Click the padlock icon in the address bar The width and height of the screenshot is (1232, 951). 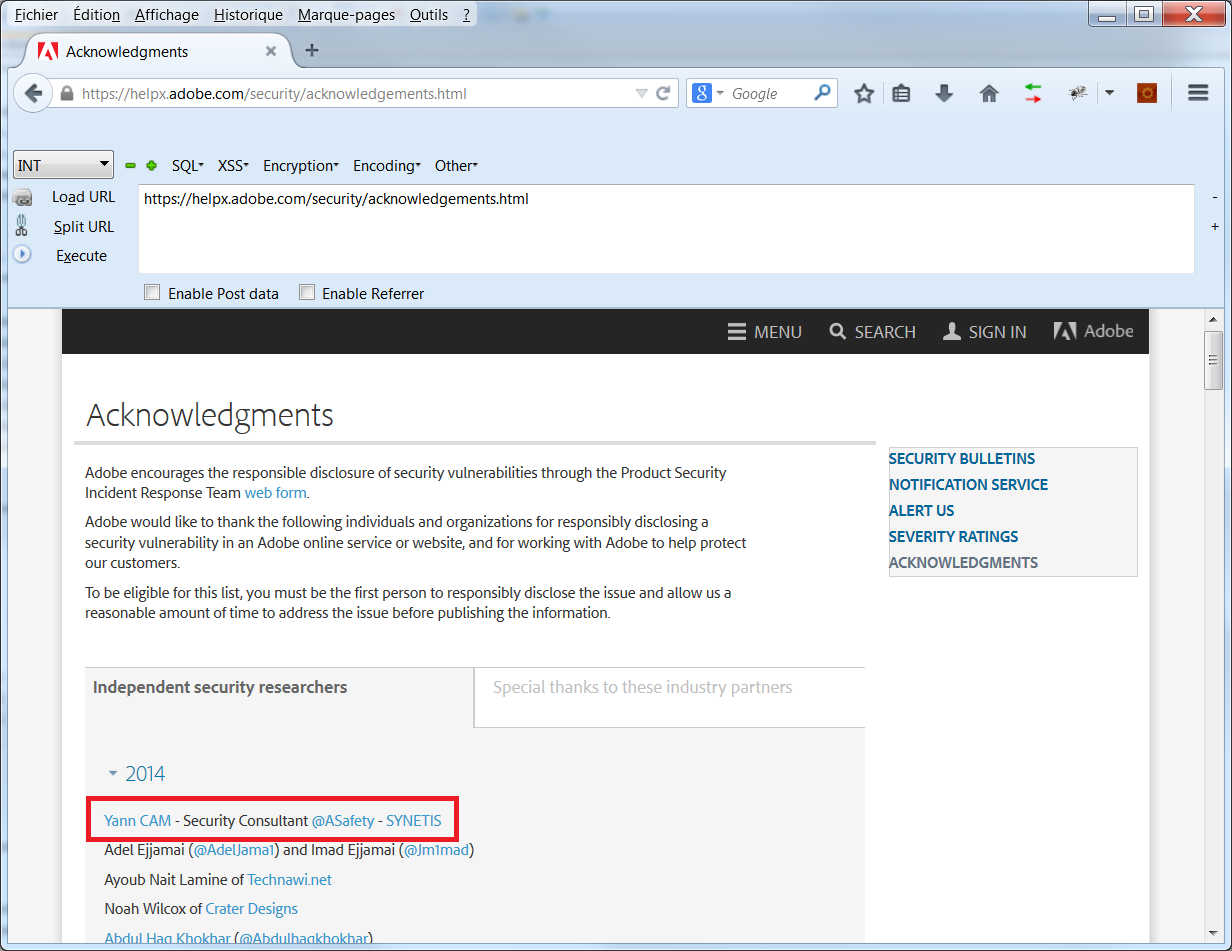click(x=67, y=94)
